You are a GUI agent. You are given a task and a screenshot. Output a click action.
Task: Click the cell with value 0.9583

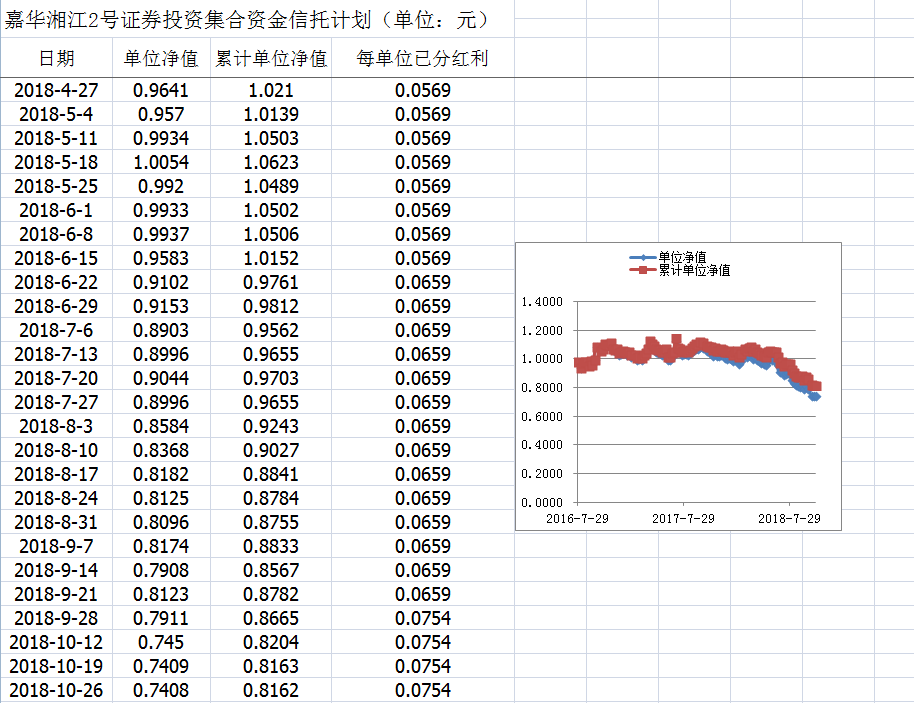pyautogui.click(x=161, y=258)
